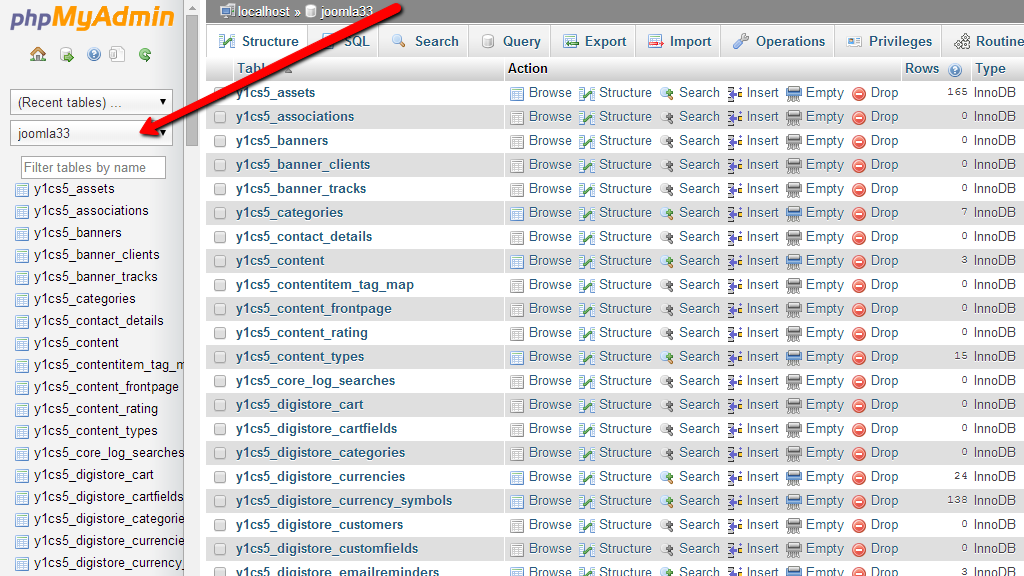Click the Filter tables by name field
This screenshot has width=1024, height=576.
click(93, 168)
